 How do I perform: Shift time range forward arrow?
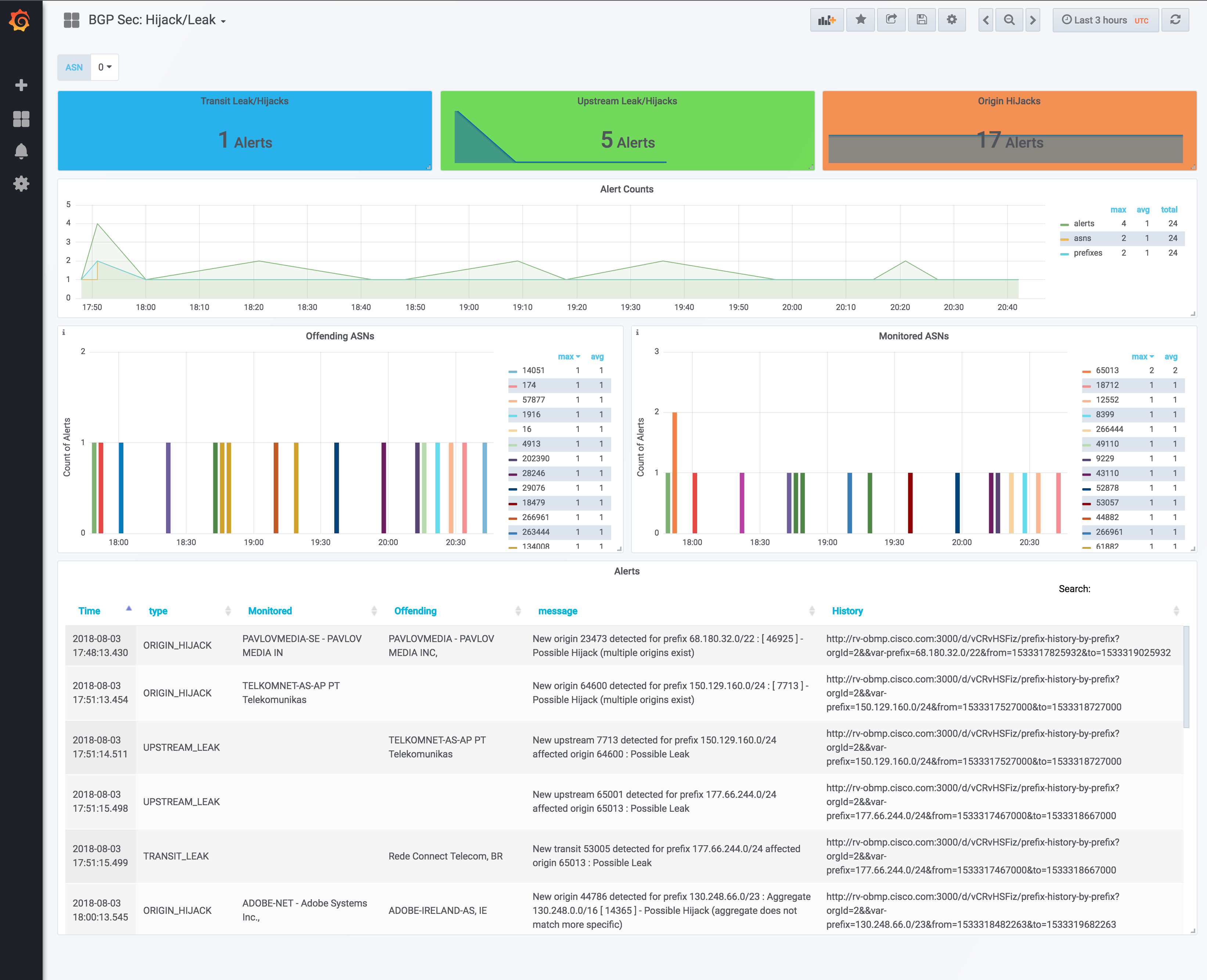tap(1033, 20)
